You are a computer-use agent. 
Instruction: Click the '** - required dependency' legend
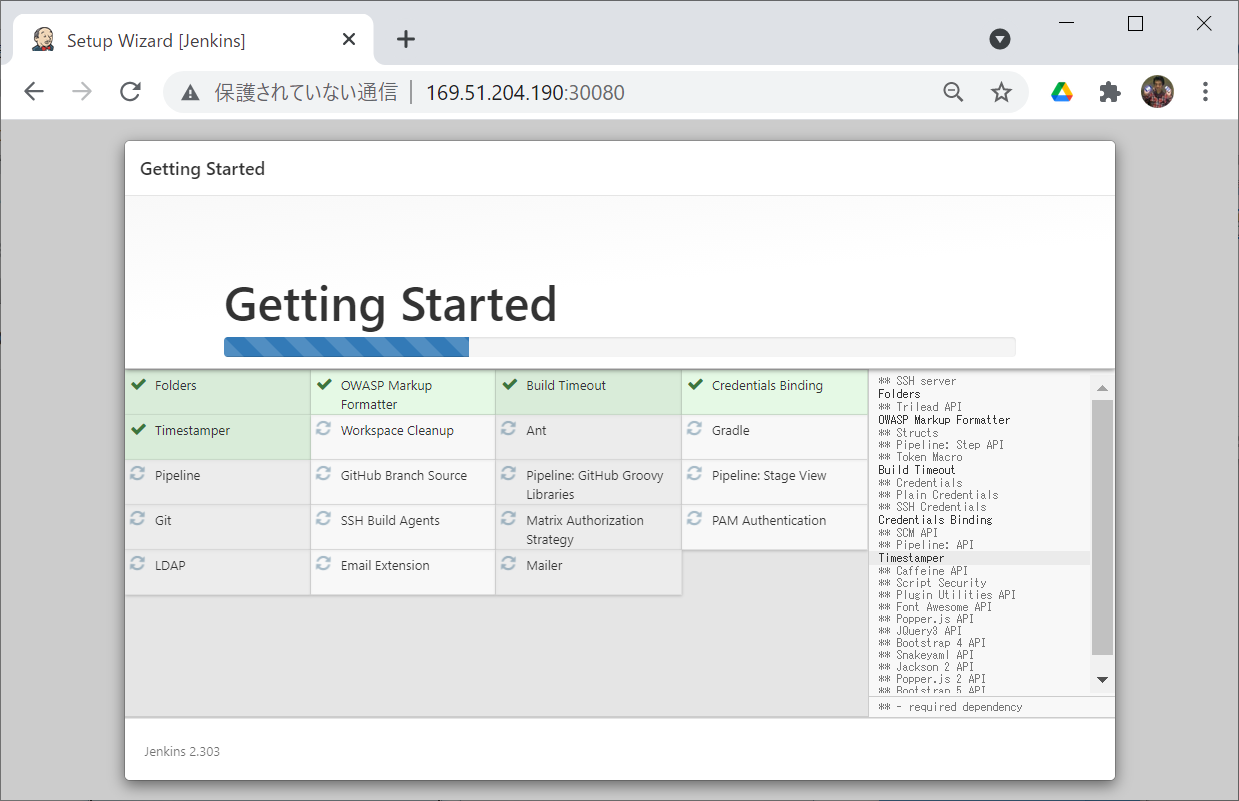(950, 707)
